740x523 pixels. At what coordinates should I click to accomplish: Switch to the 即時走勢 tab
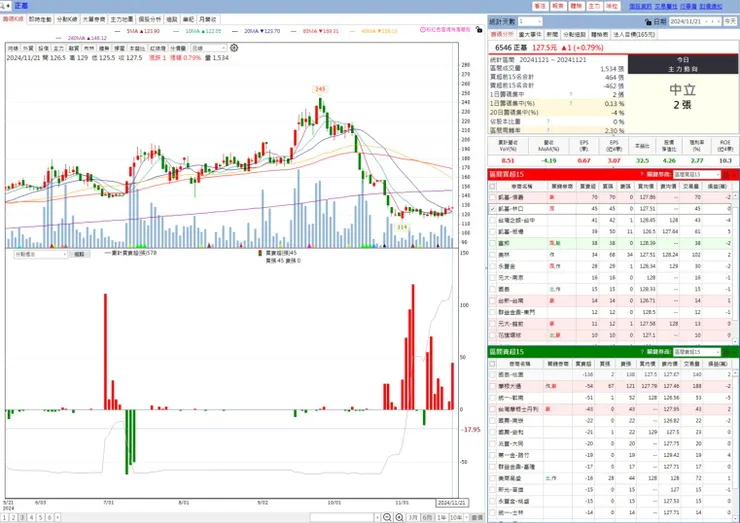click(x=40, y=19)
